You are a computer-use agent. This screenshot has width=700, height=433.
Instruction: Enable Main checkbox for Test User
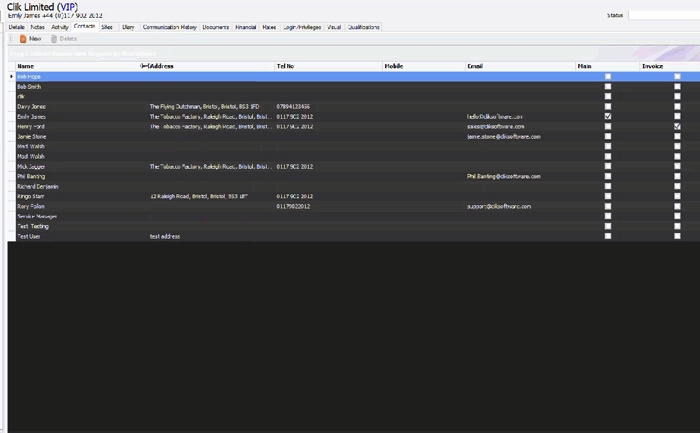[608, 236]
